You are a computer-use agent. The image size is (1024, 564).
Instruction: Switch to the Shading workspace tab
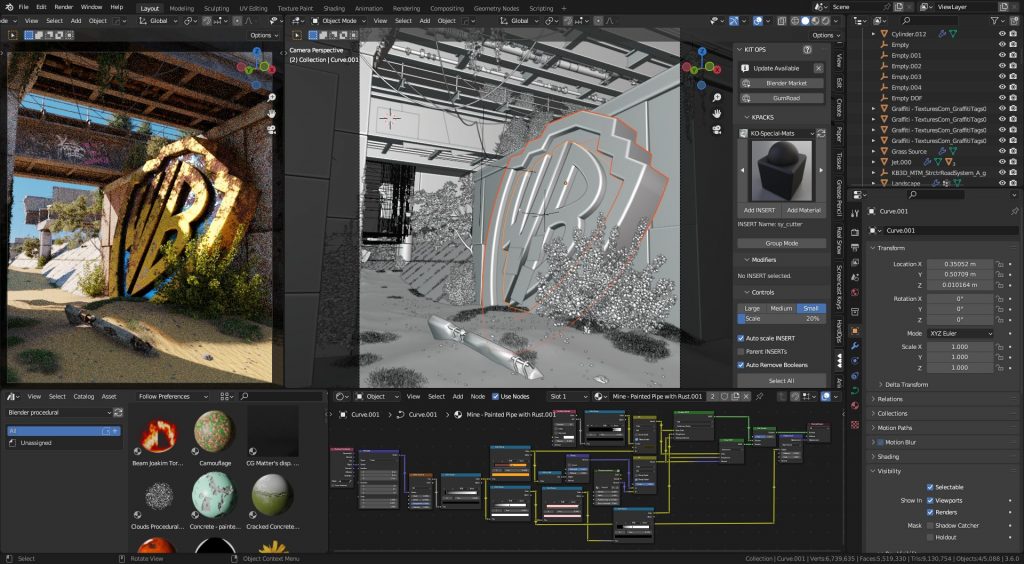334,8
